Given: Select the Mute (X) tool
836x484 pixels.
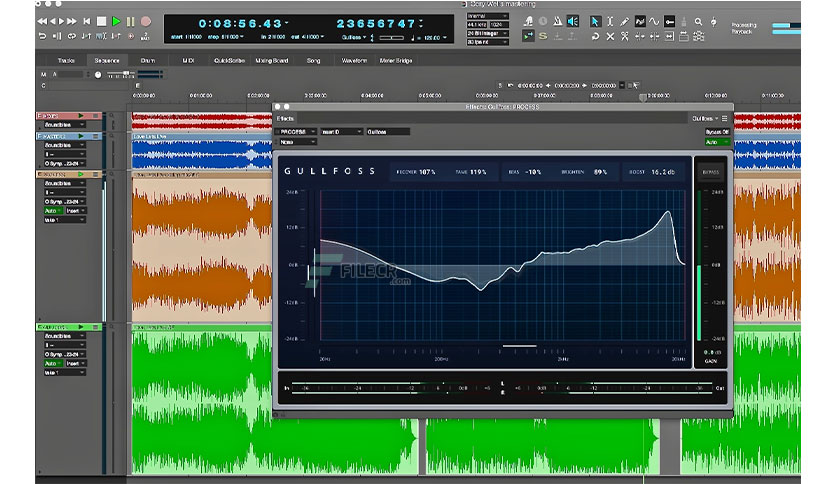Looking at the screenshot, I should click(x=610, y=36).
